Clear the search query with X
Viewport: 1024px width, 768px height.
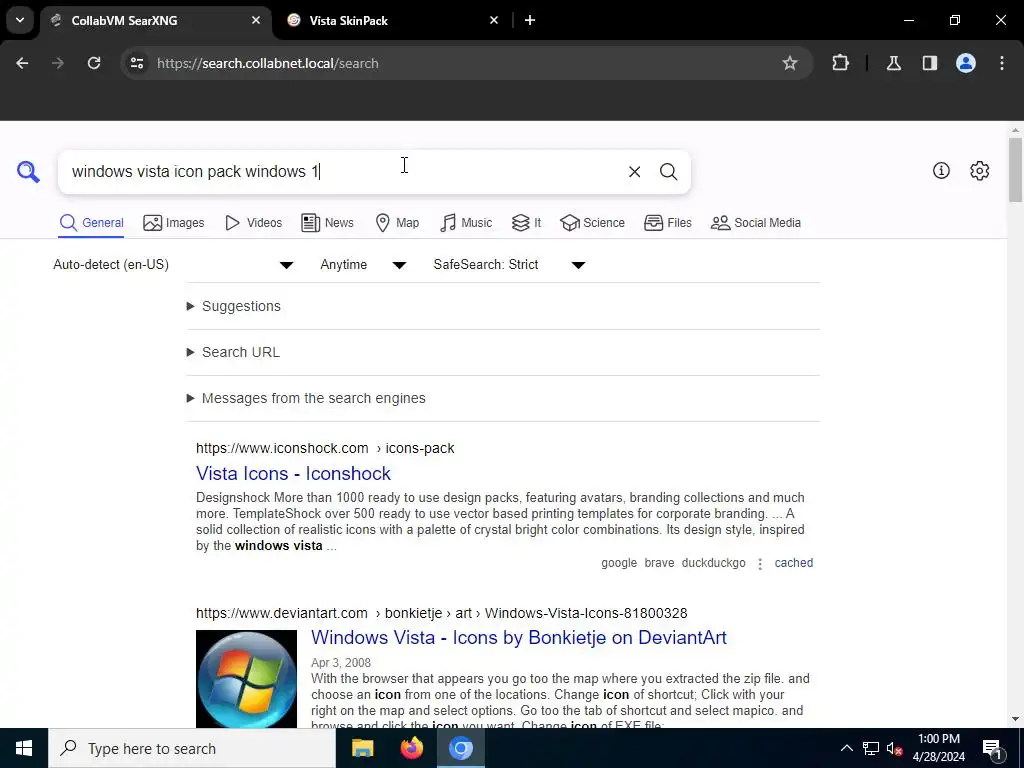point(634,172)
